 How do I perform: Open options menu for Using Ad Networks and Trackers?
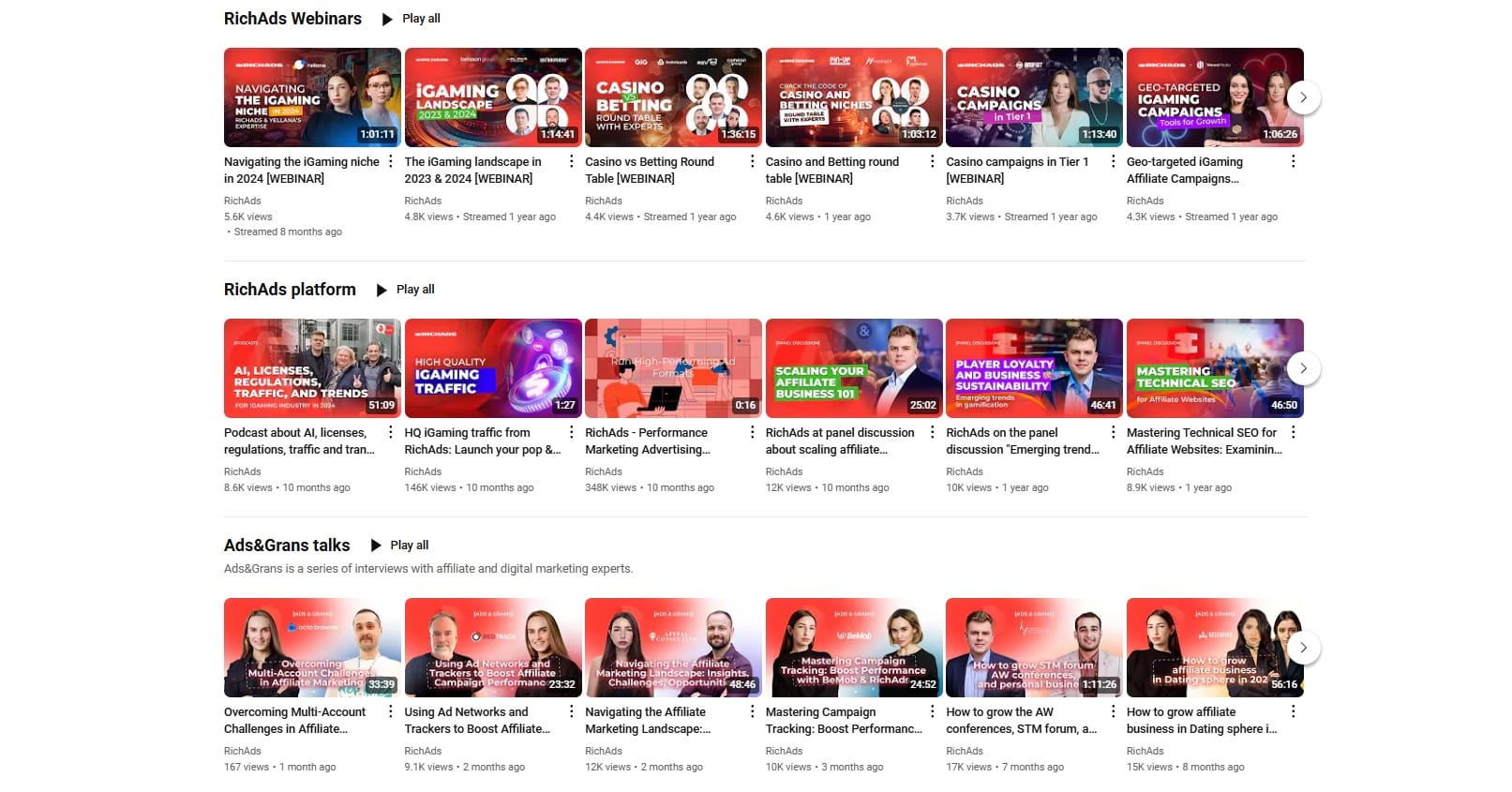(x=572, y=711)
